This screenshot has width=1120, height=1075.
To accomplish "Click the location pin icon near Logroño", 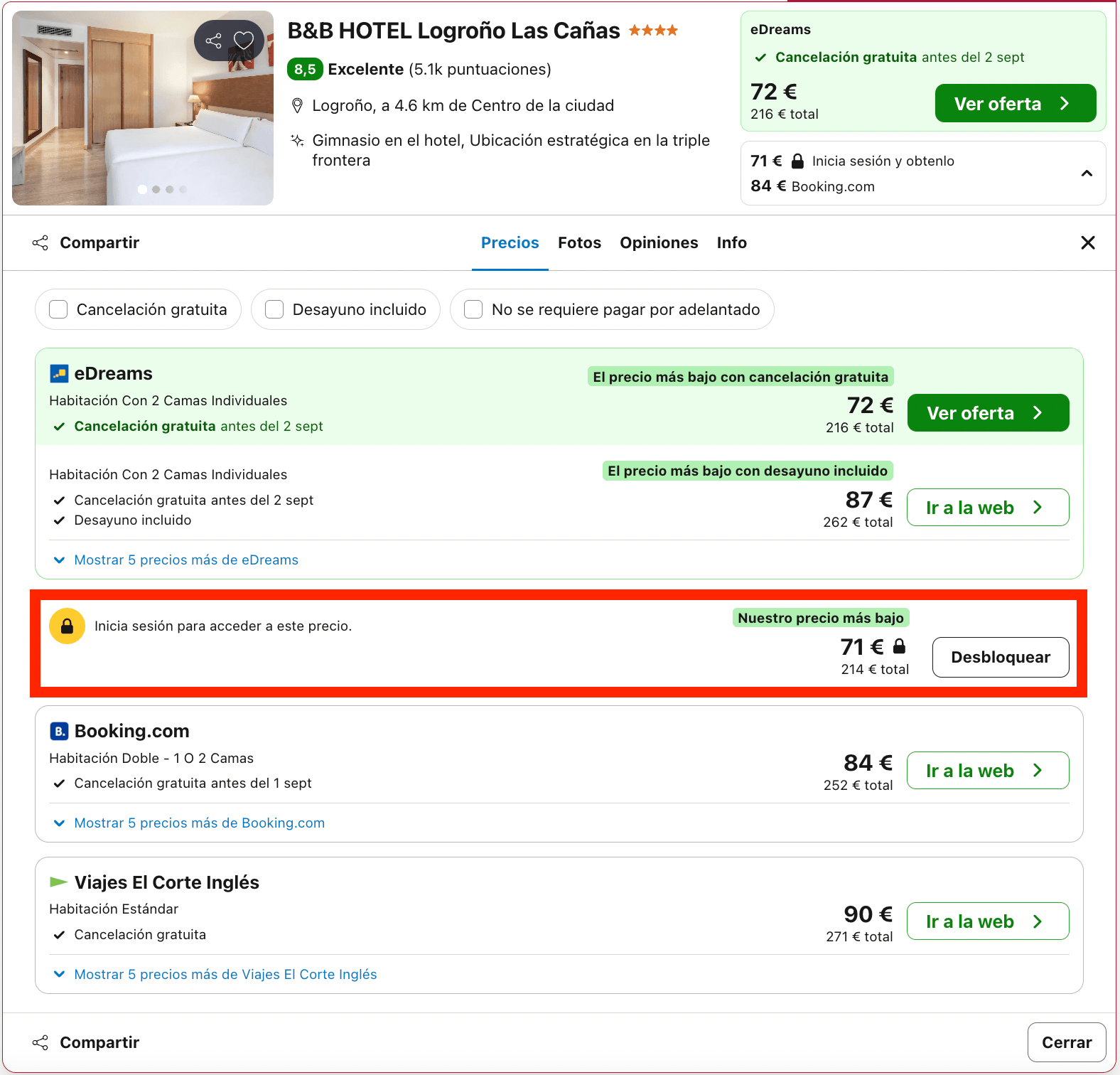I will click(x=298, y=106).
